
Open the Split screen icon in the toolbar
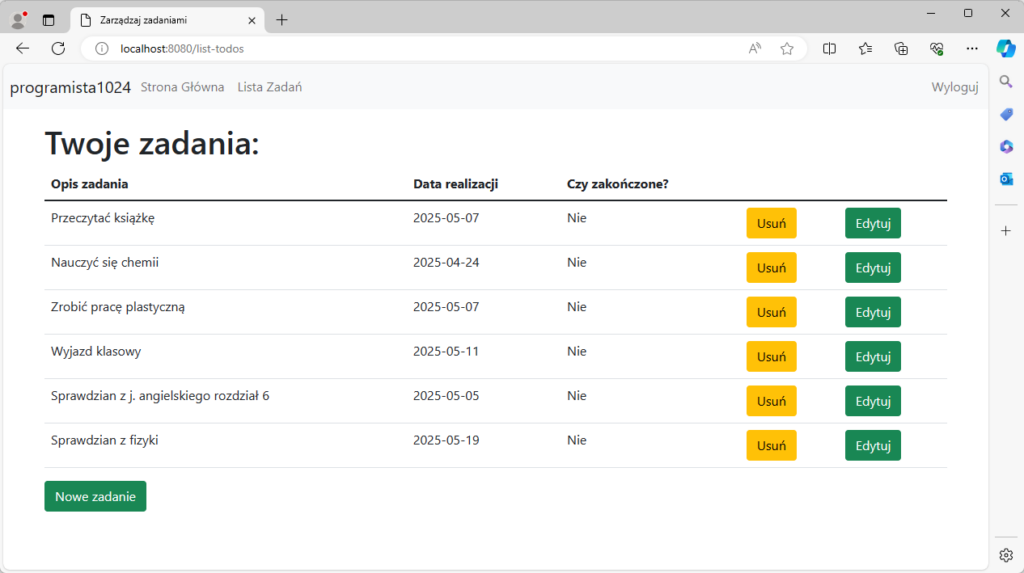[829, 48]
